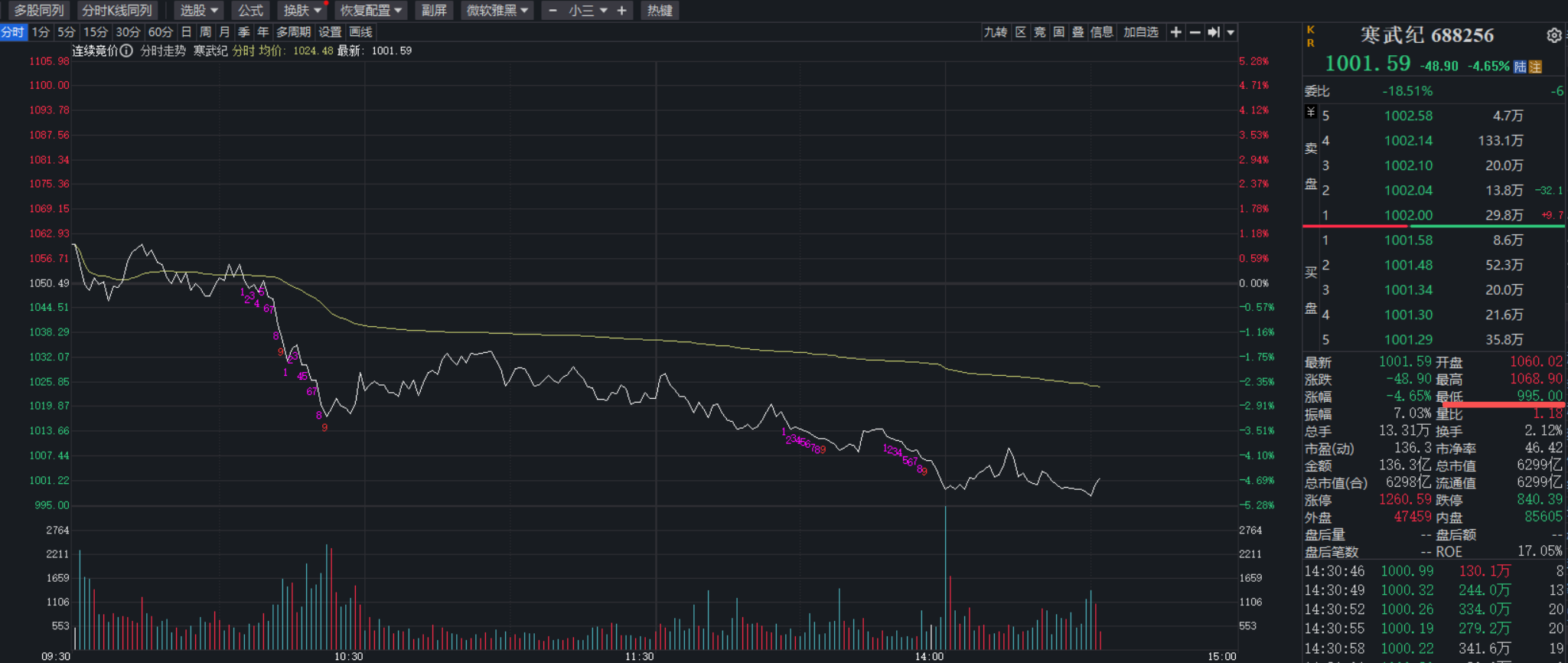
Task: Click the 涨停 price 1260.59
Action: point(1405,499)
